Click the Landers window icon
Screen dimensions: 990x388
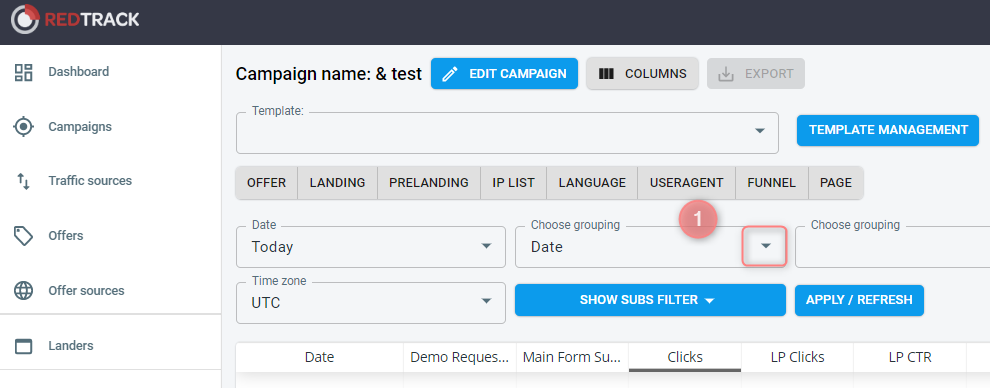(x=23, y=346)
